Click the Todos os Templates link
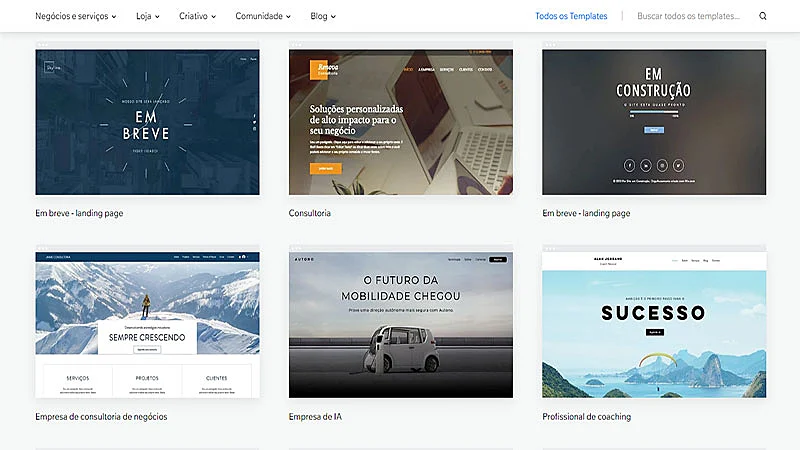The height and width of the screenshot is (450, 800). click(x=571, y=16)
